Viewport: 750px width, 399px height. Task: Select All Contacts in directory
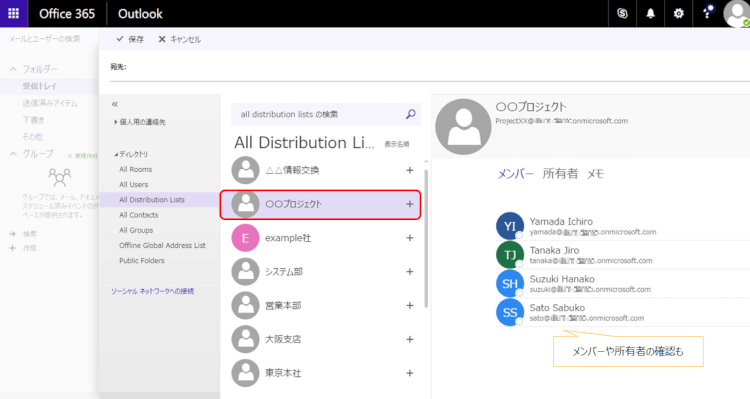pyautogui.click(x=139, y=215)
